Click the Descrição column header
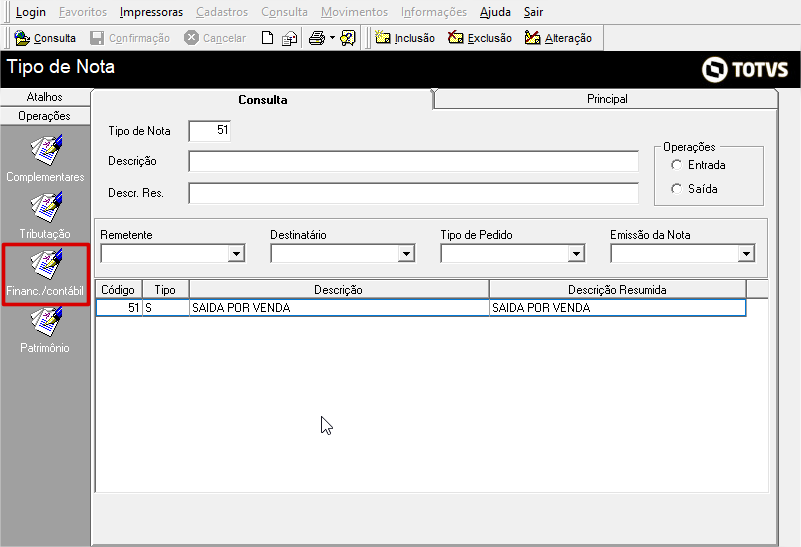 coord(339,290)
